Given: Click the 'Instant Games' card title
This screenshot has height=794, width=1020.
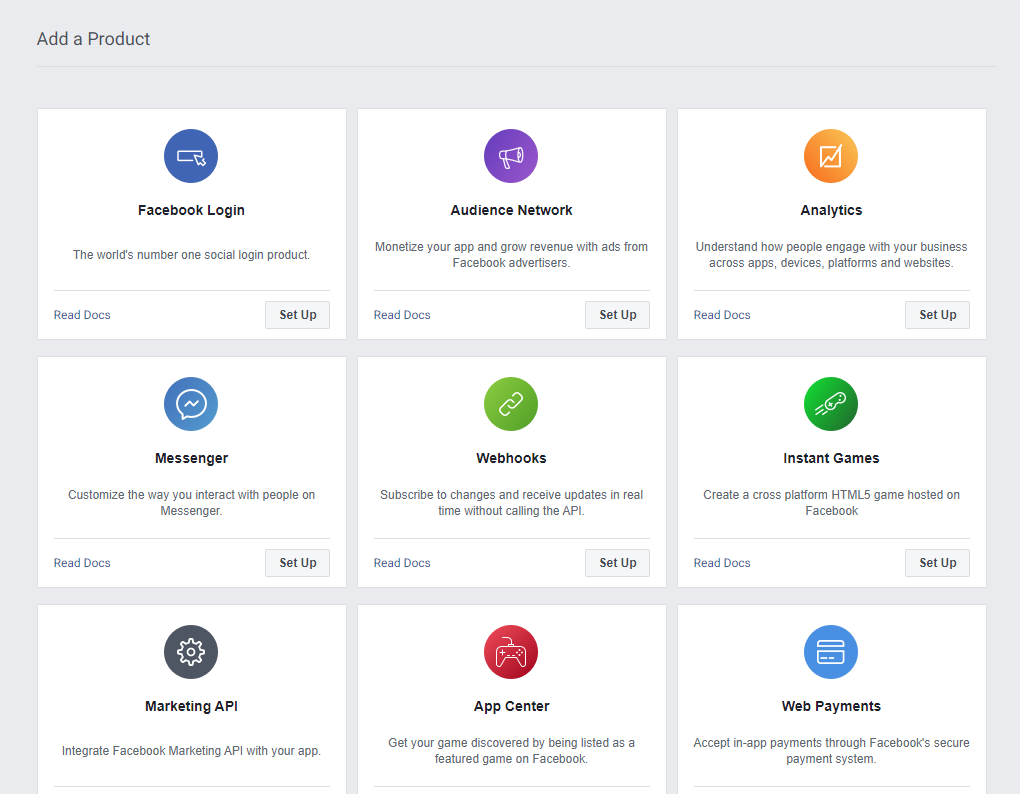Looking at the screenshot, I should (x=831, y=458).
